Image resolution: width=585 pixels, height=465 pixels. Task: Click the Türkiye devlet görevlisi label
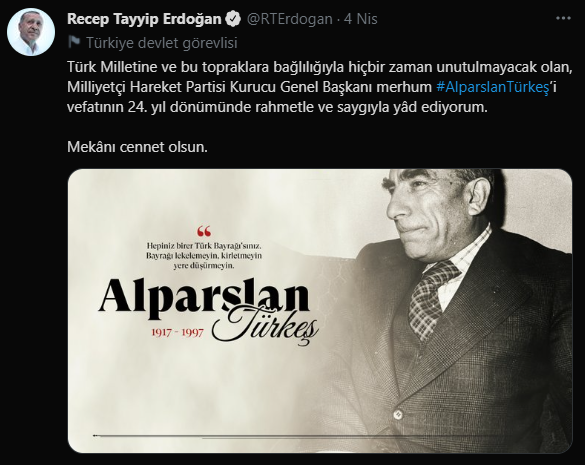pyautogui.click(x=162, y=43)
